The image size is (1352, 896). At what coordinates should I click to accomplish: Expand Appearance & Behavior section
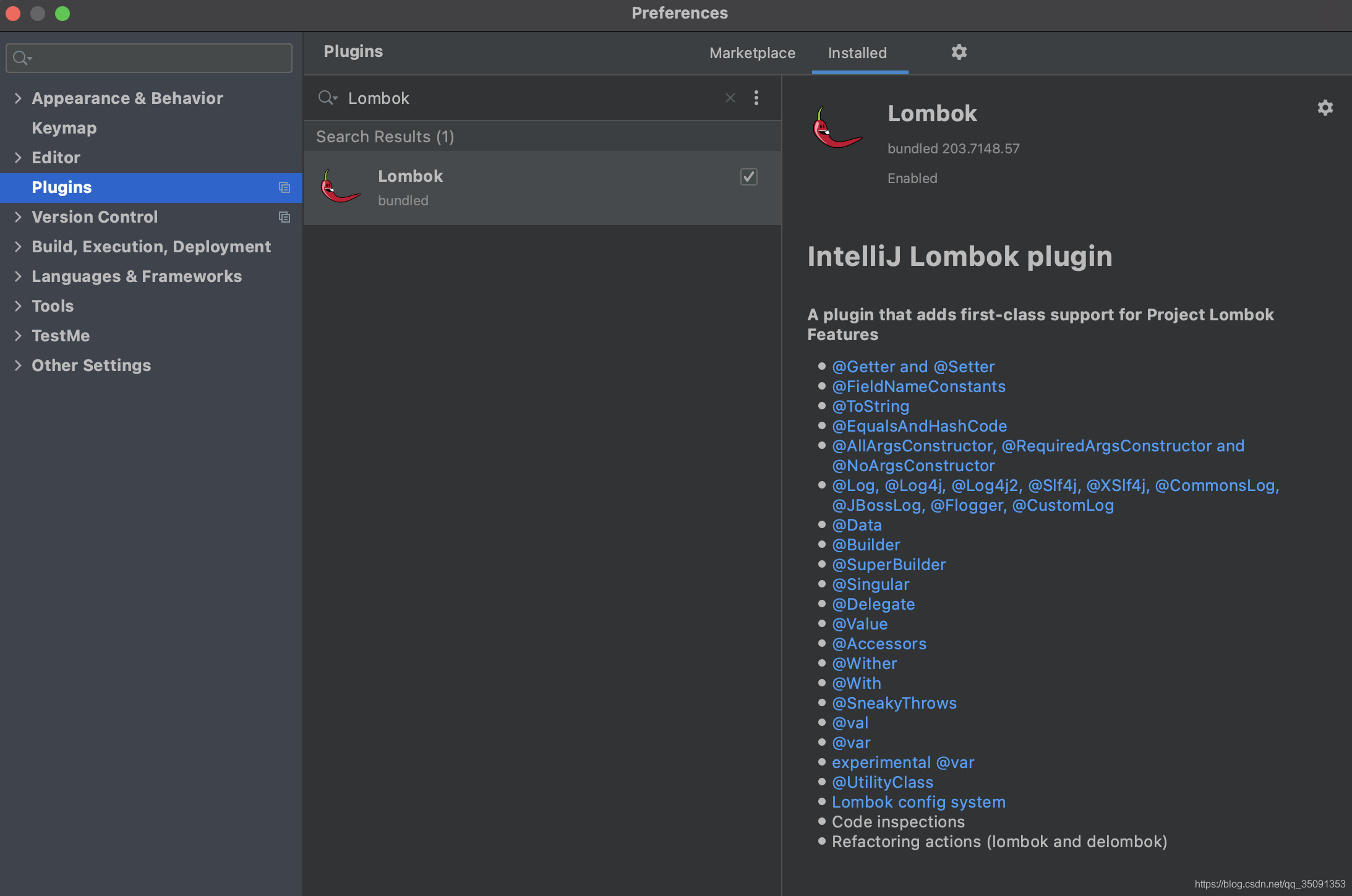(x=17, y=98)
